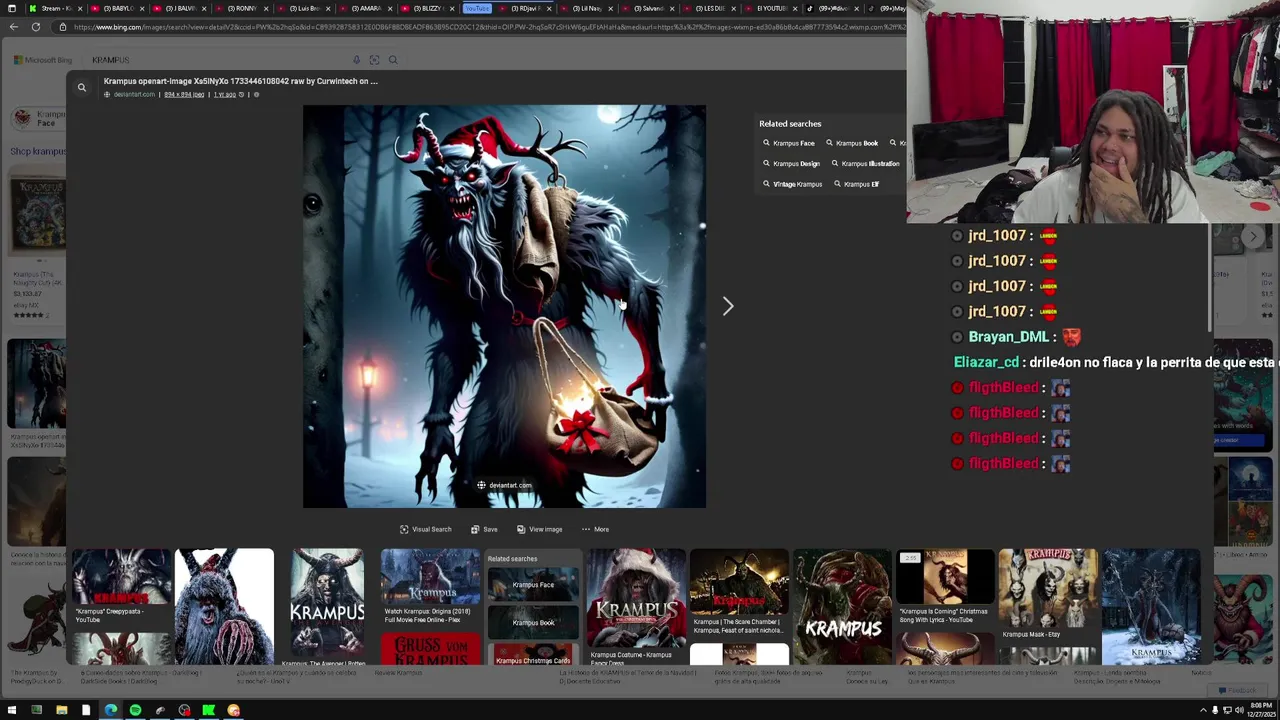Image resolution: width=1280 pixels, height=720 pixels.
Task: Open the green KRAMPUS monster thumbnail
Action: coord(842,606)
